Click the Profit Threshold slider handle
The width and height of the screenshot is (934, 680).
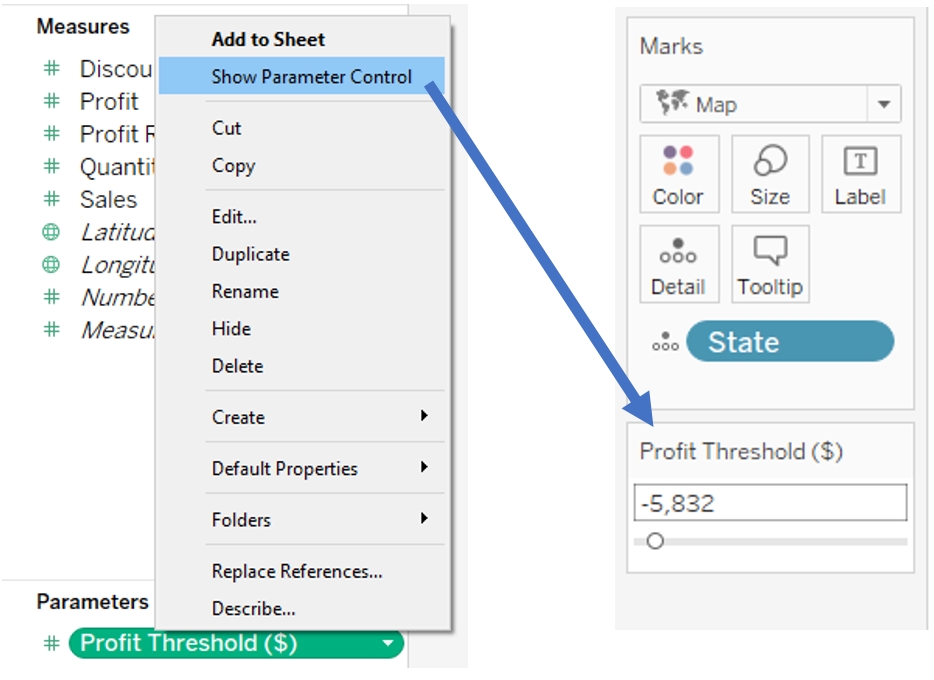(x=655, y=541)
